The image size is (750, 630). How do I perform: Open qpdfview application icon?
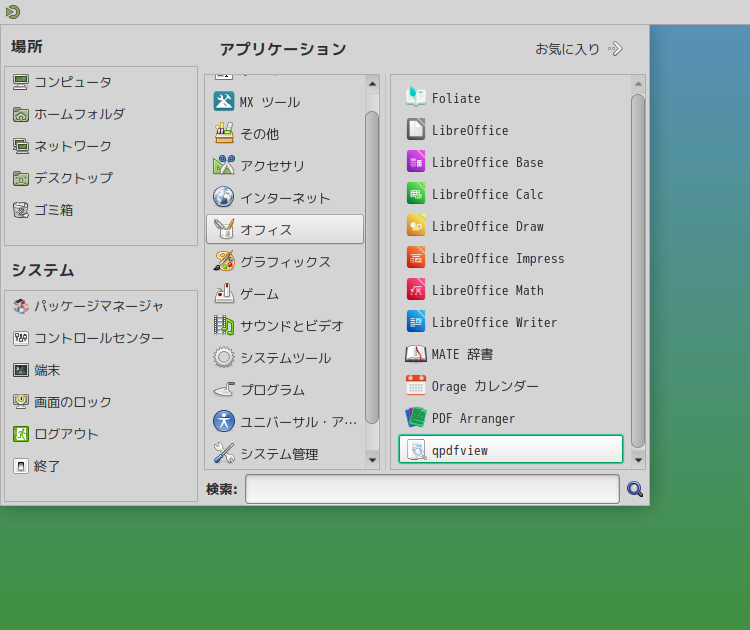(x=416, y=450)
